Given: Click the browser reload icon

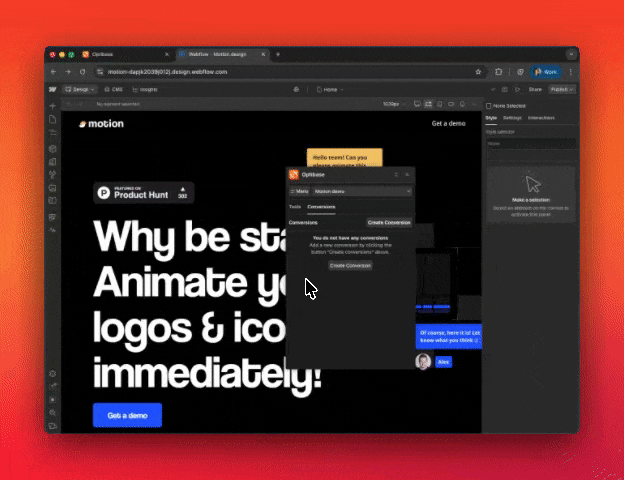Looking at the screenshot, I should click(83, 72).
